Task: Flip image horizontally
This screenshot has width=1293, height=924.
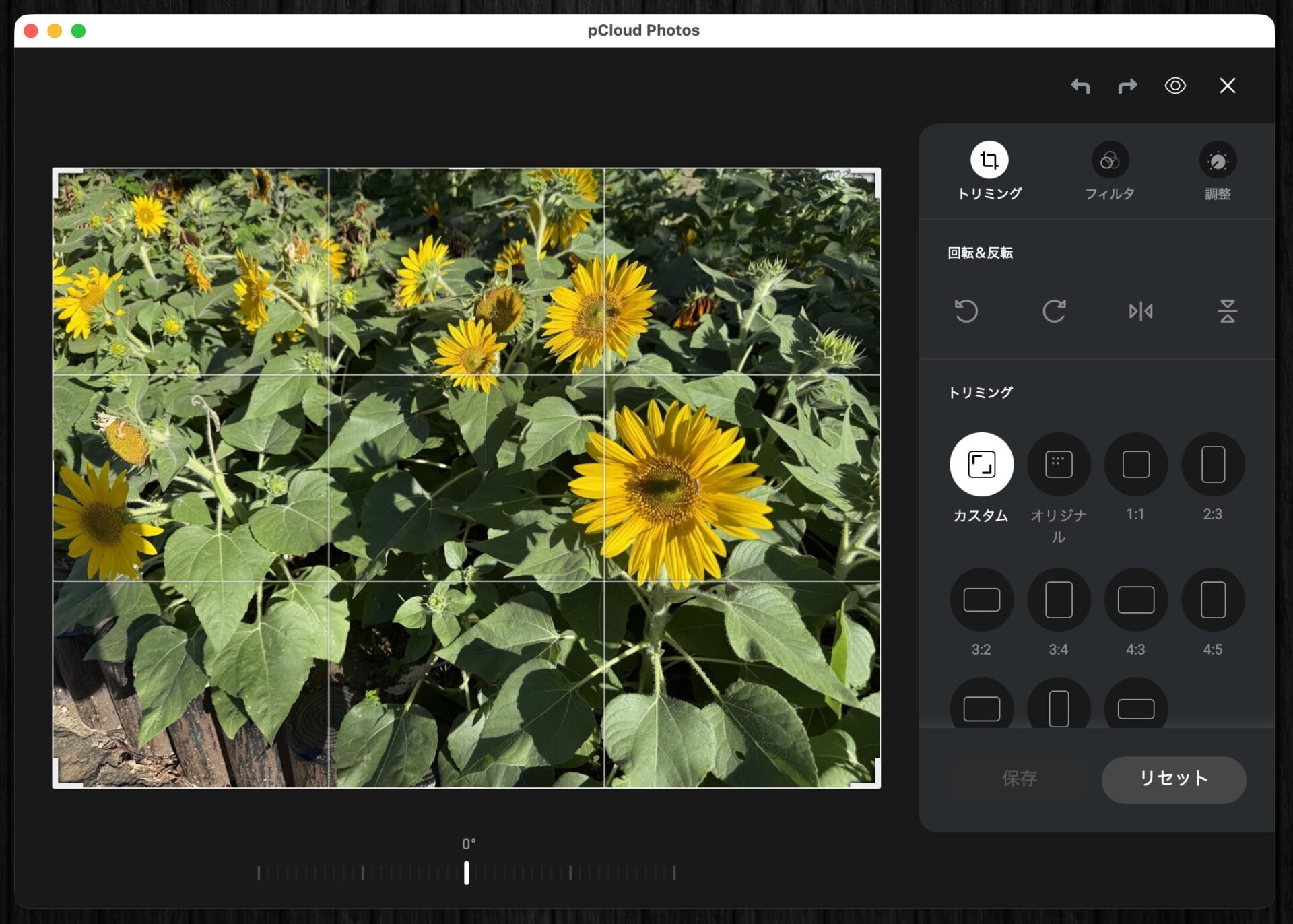Action: tap(1141, 311)
